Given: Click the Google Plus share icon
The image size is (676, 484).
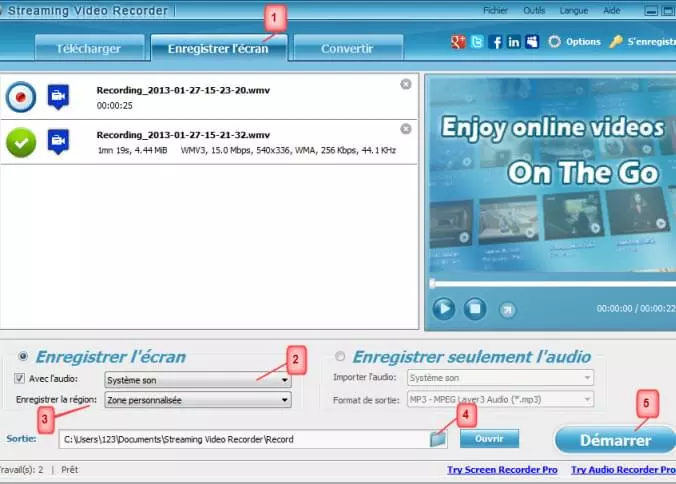Looking at the screenshot, I should pos(458,42).
